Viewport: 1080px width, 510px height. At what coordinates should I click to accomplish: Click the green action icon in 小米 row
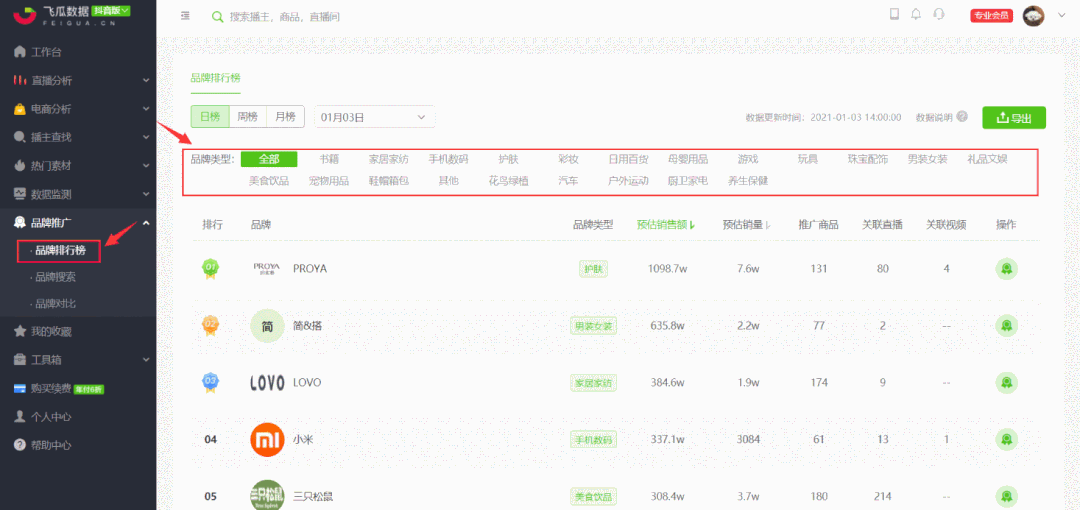1005,439
